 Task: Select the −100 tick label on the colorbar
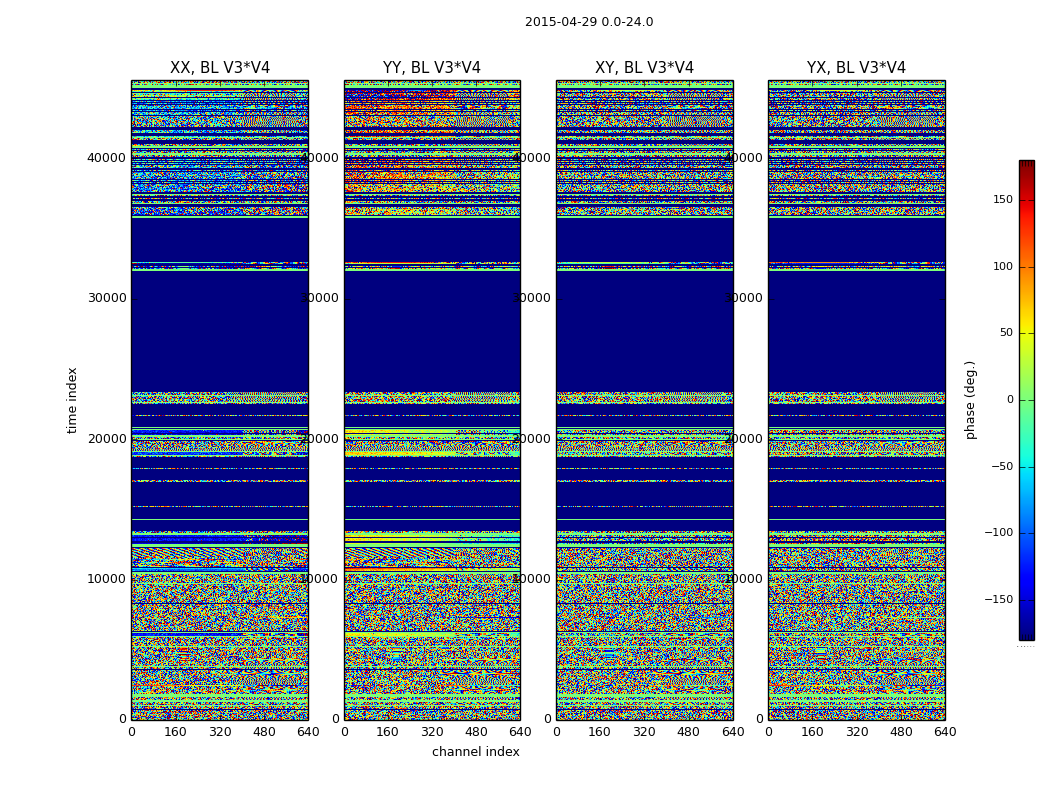point(998,533)
